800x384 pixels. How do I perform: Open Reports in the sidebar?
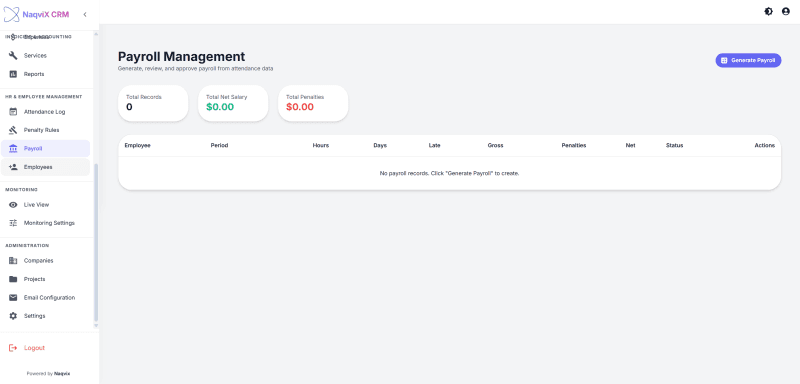coord(45,74)
